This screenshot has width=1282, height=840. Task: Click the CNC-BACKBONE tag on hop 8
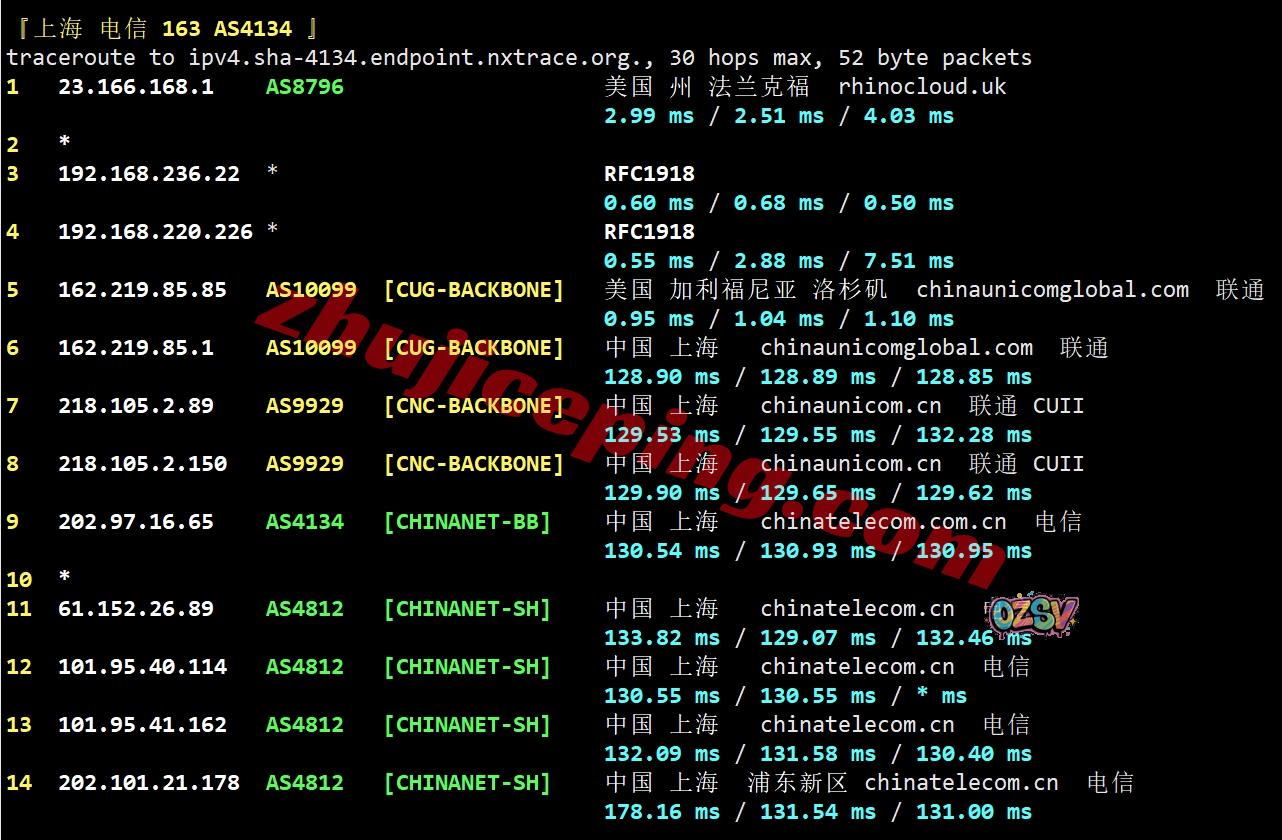click(x=473, y=464)
